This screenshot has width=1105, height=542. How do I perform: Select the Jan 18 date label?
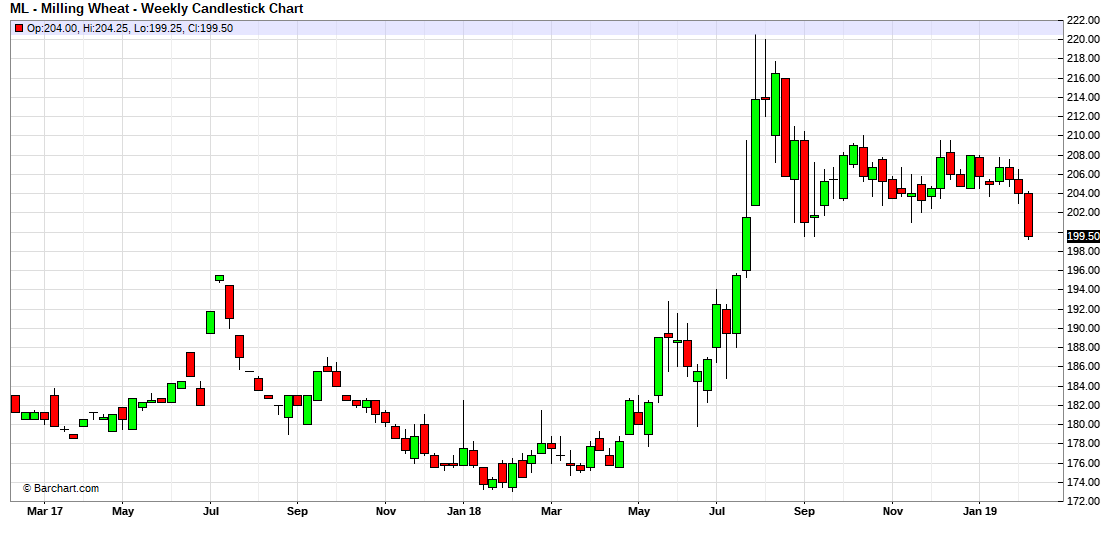coord(464,511)
